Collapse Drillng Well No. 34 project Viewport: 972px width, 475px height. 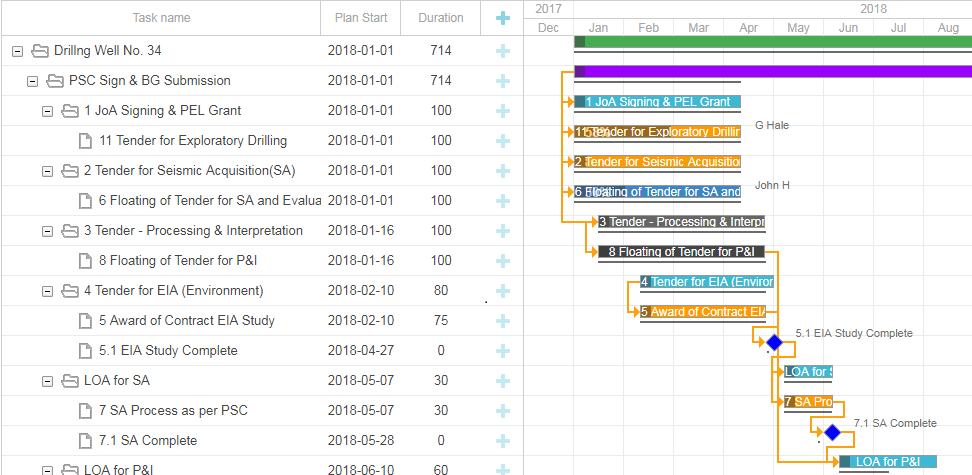(17, 51)
